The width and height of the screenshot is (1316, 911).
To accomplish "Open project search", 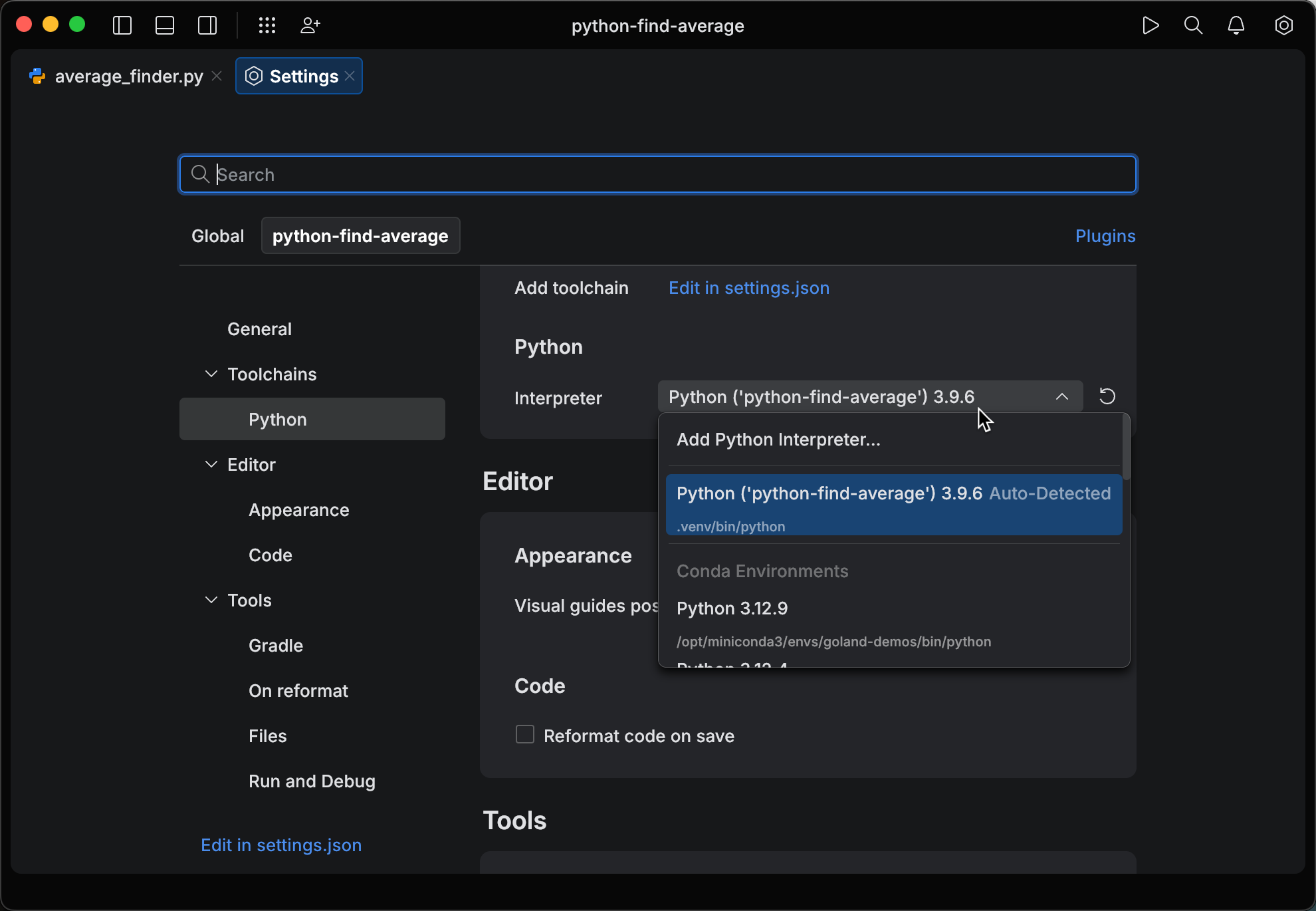I will pos(1193,25).
